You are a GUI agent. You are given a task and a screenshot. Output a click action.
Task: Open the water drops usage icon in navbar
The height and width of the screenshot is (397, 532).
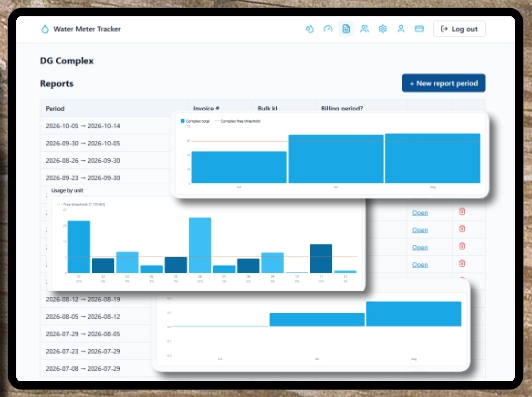(x=309, y=29)
